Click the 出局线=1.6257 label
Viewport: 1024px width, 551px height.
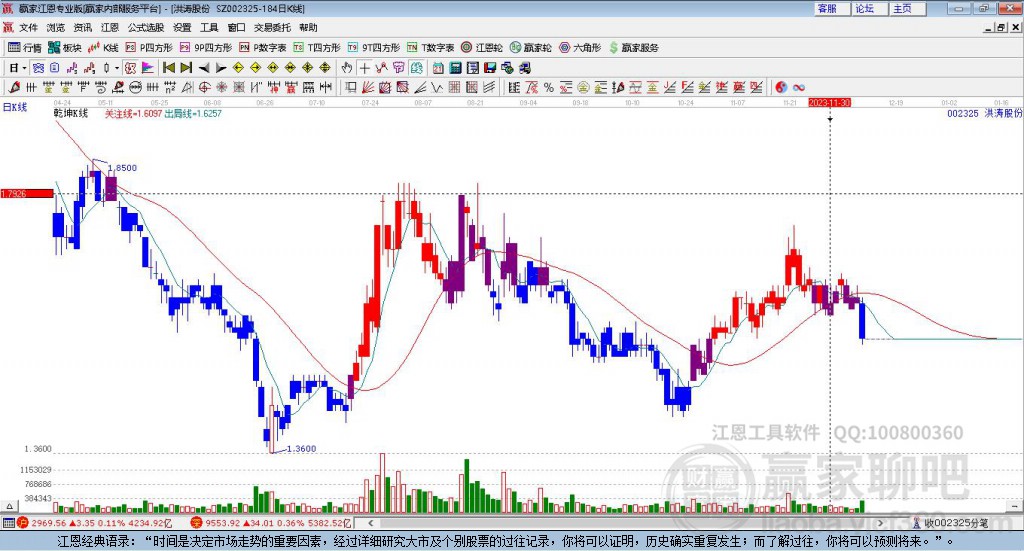[x=193, y=114]
